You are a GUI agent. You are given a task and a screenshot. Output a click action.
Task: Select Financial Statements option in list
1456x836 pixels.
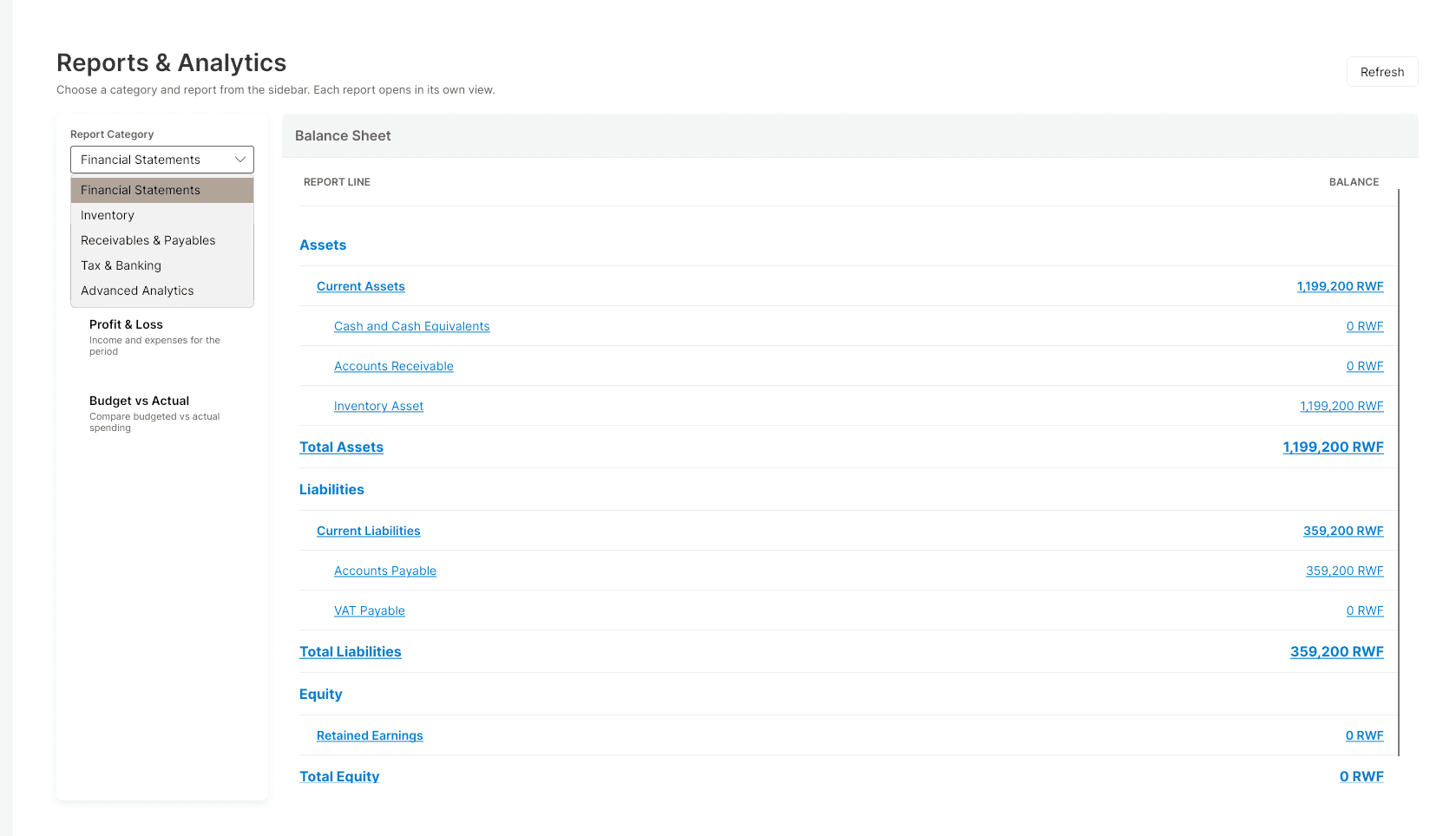[162, 190]
